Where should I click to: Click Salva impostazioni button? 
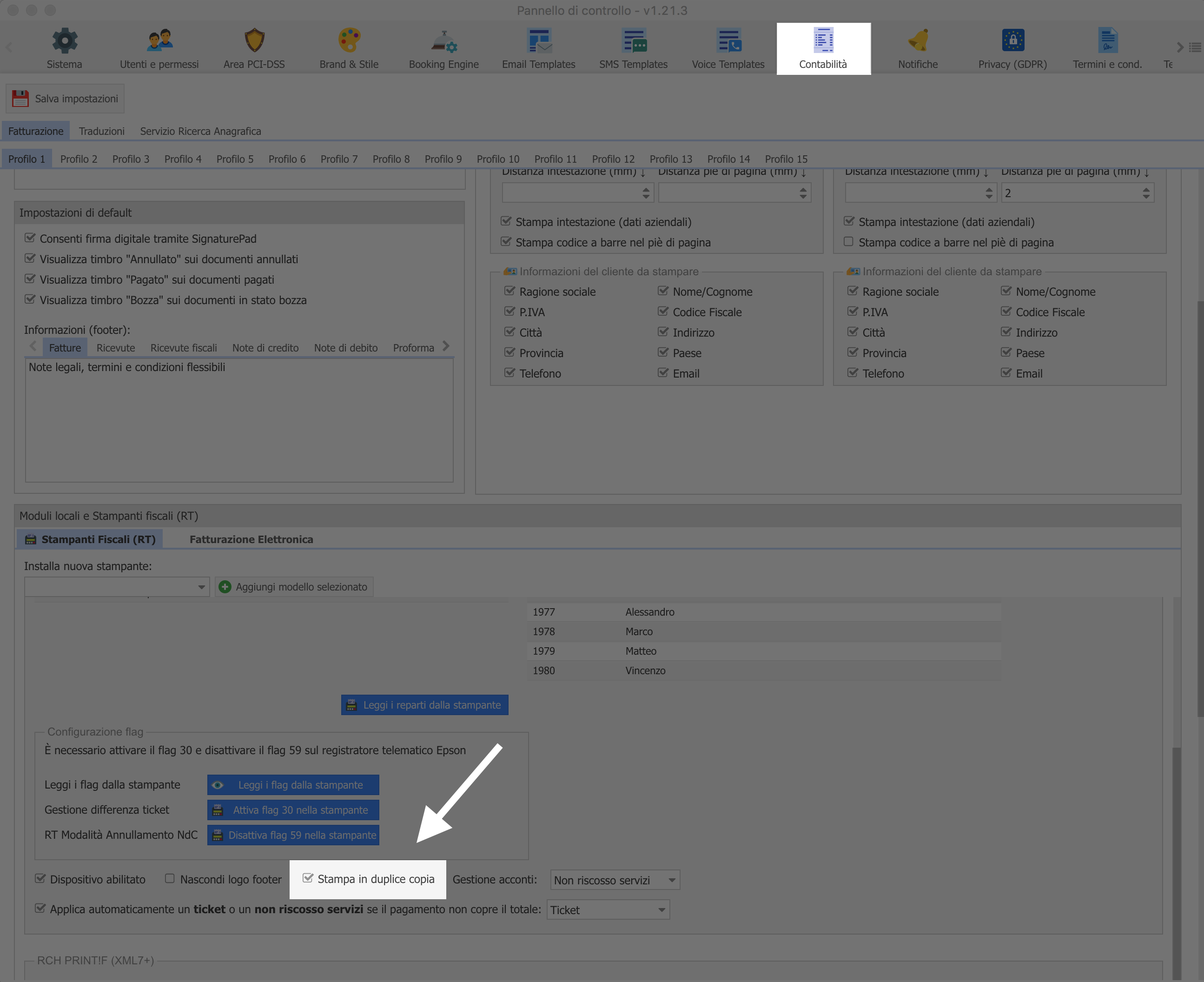tap(65, 99)
